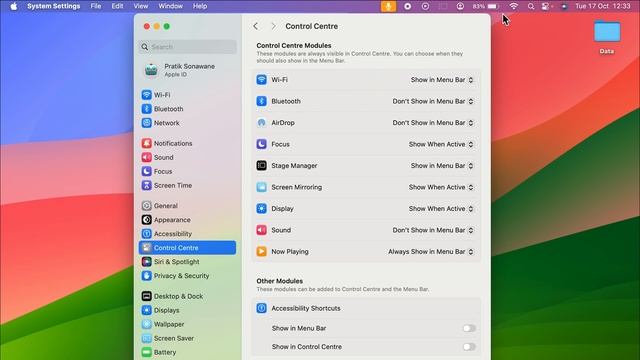Open Spotlight search in menu bar
640x360 pixels.
tap(531, 6)
